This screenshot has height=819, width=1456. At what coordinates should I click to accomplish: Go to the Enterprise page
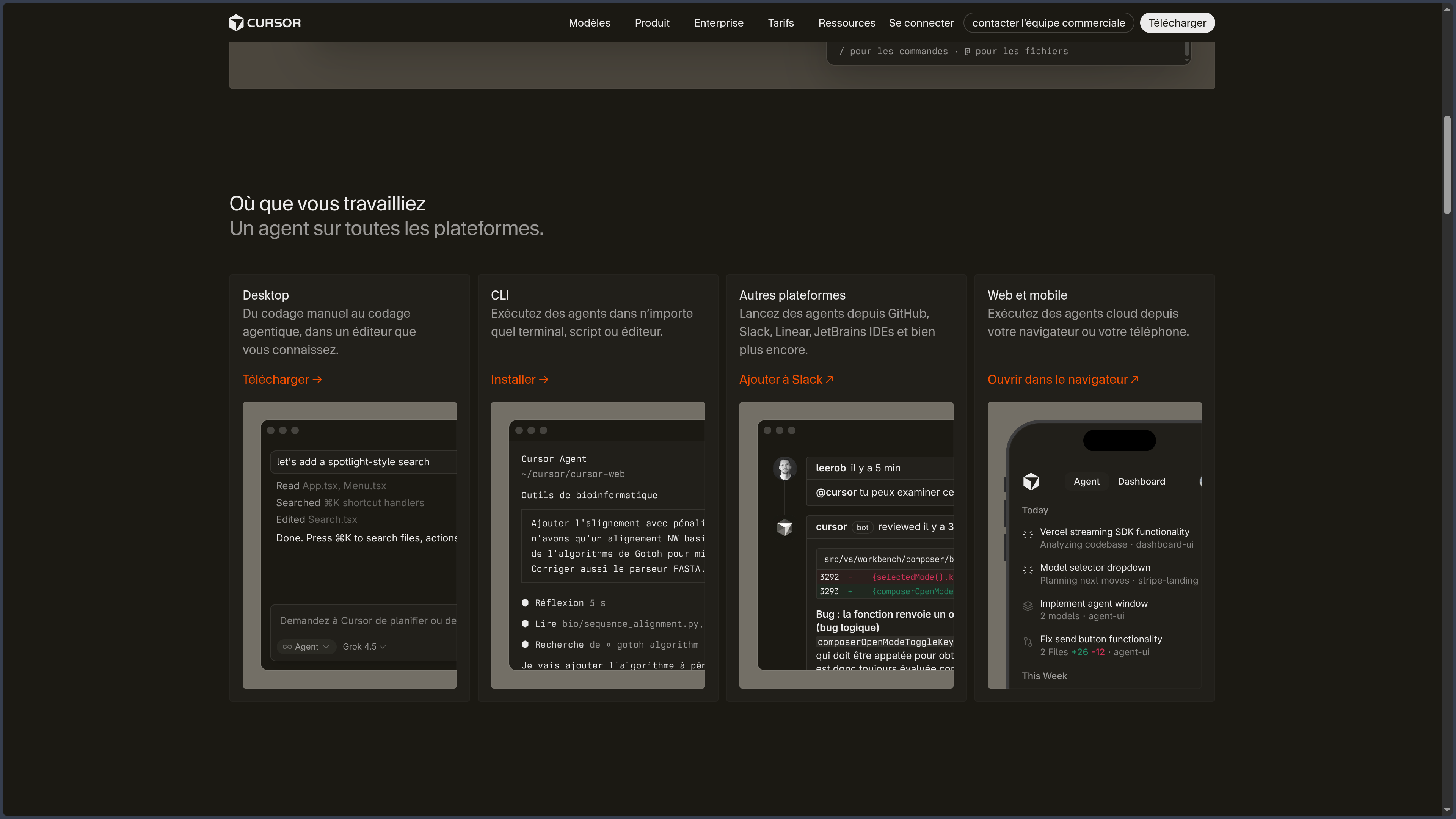coord(719,23)
